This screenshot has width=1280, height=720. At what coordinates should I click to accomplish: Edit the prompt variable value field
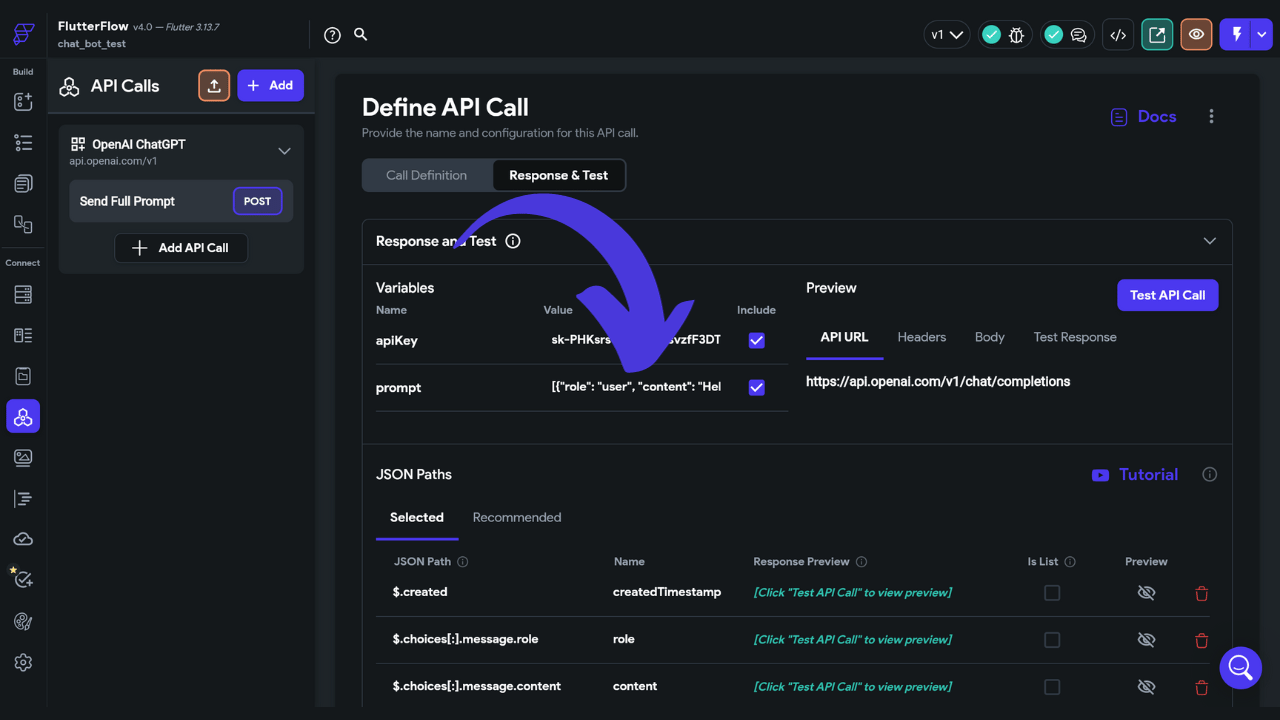coord(636,387)
